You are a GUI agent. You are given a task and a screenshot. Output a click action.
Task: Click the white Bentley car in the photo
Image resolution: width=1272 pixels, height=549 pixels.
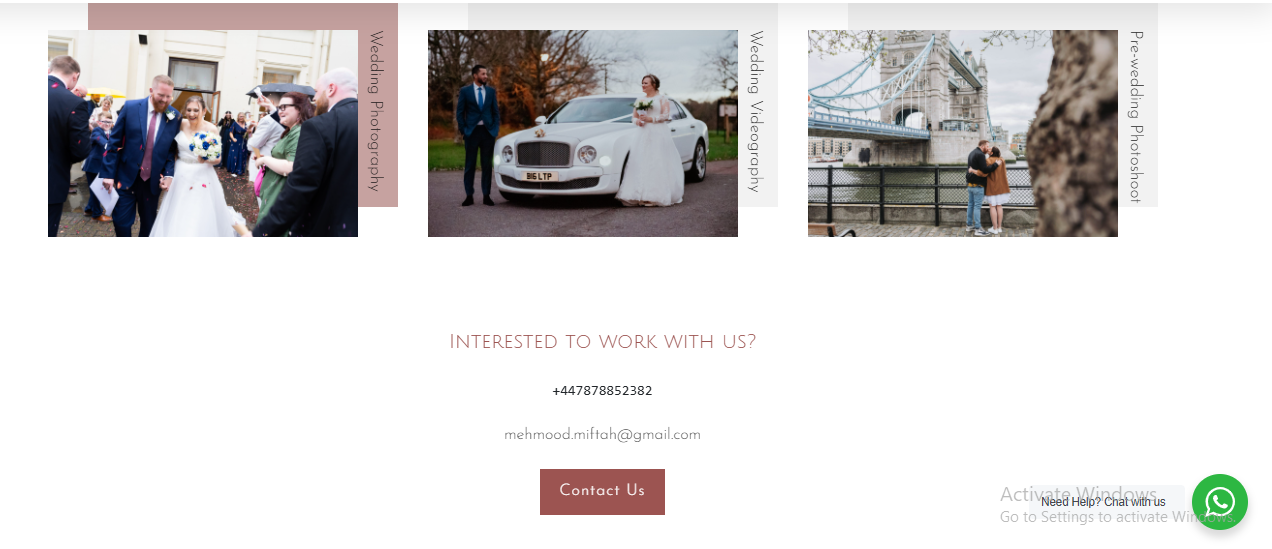pyautogui.click(x=597, y=150)
